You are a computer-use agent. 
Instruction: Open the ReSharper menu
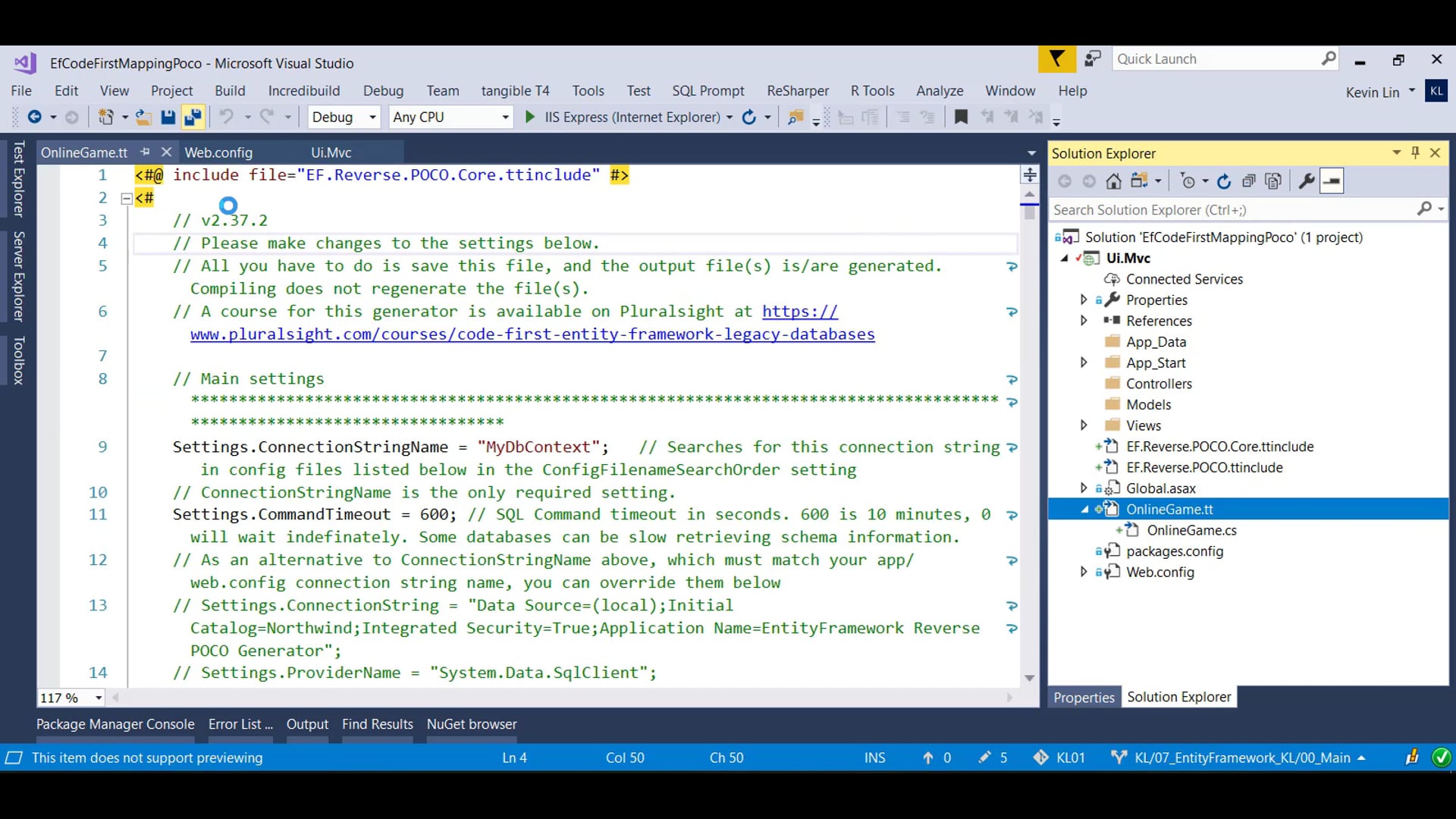[x=797, y=90]
